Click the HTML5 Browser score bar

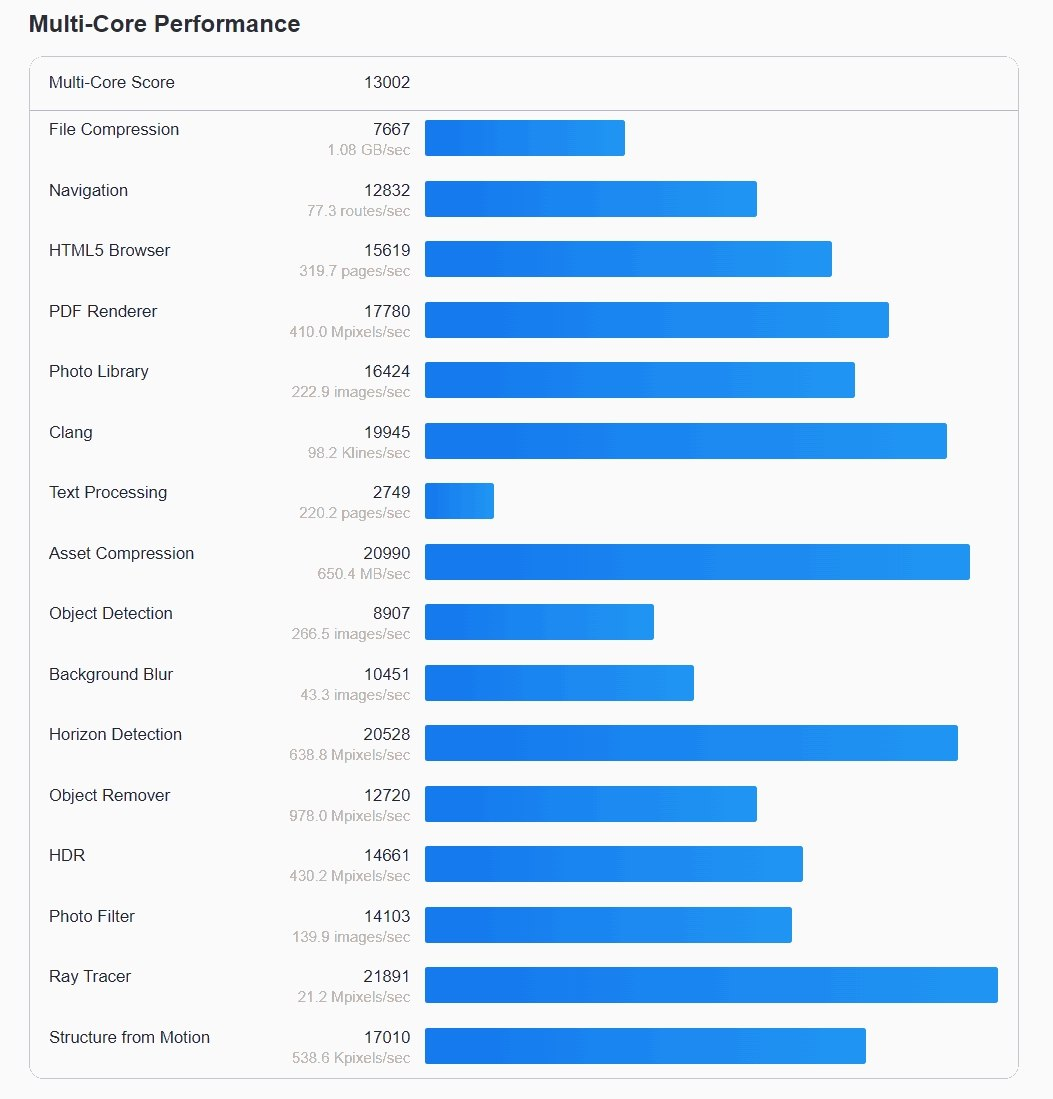point(628,259)
